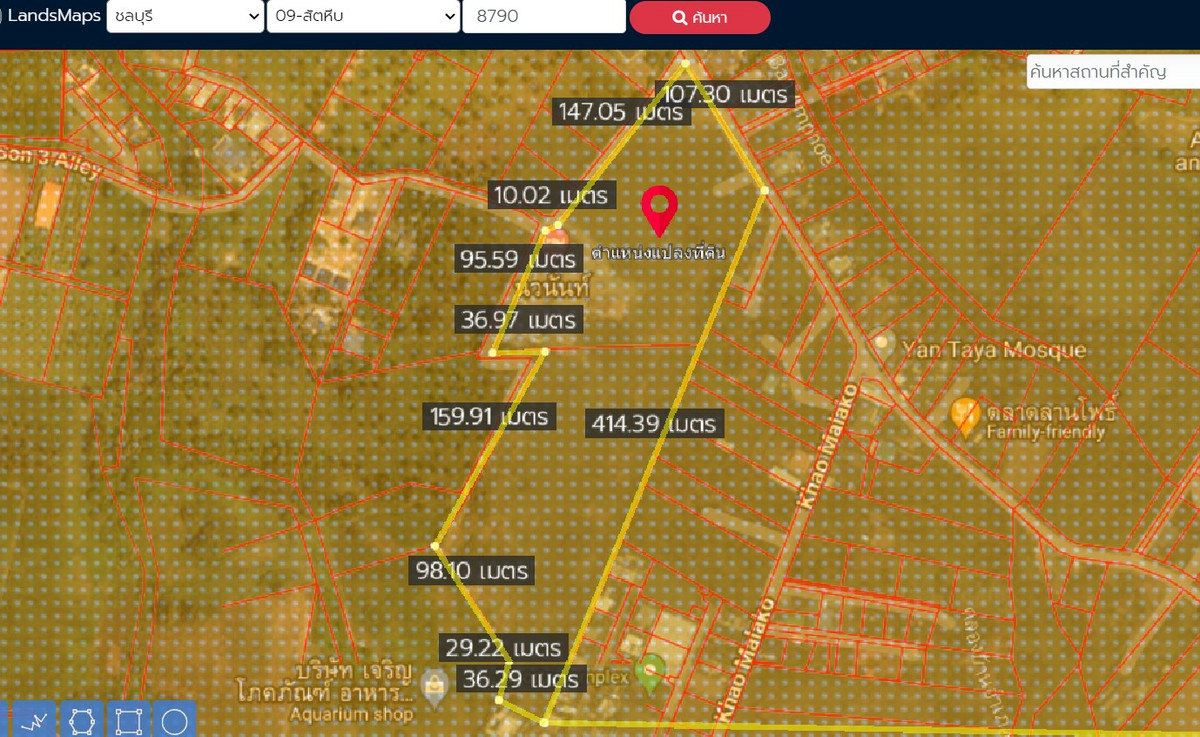Select the polygon area measurement tool
This screenshot has width=1200, height=737.
point(82,719)
